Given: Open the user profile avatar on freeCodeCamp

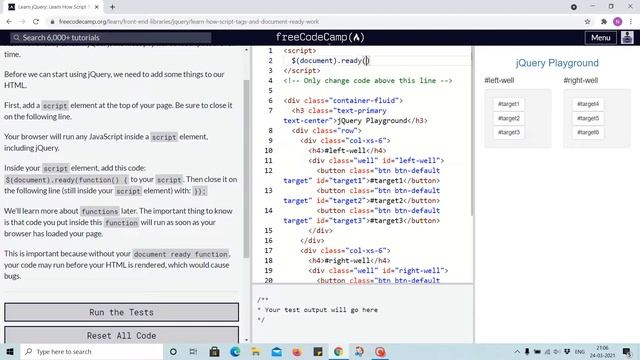Looking at the screenshot, I should 627,38.
